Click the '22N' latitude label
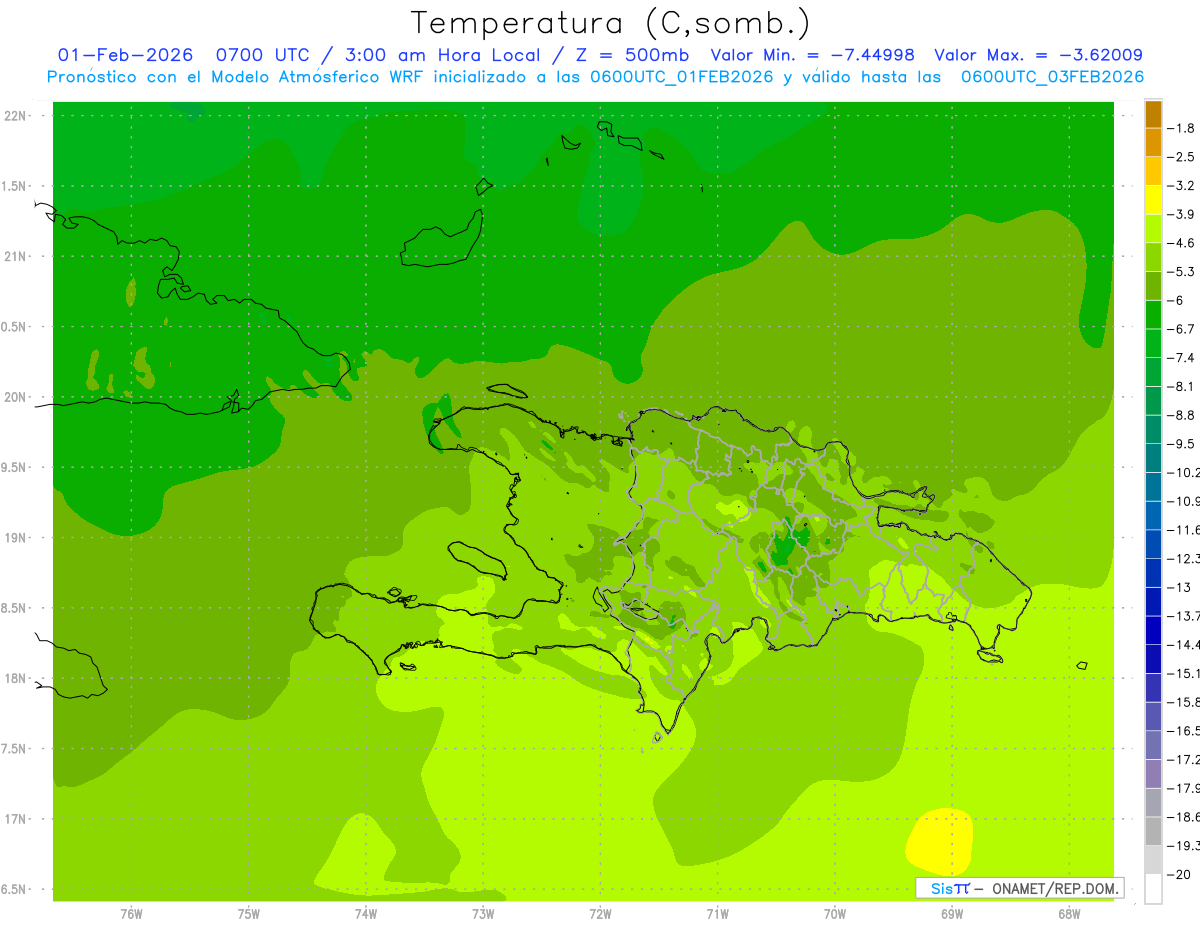1200x927 pixels. pos(14,115)
